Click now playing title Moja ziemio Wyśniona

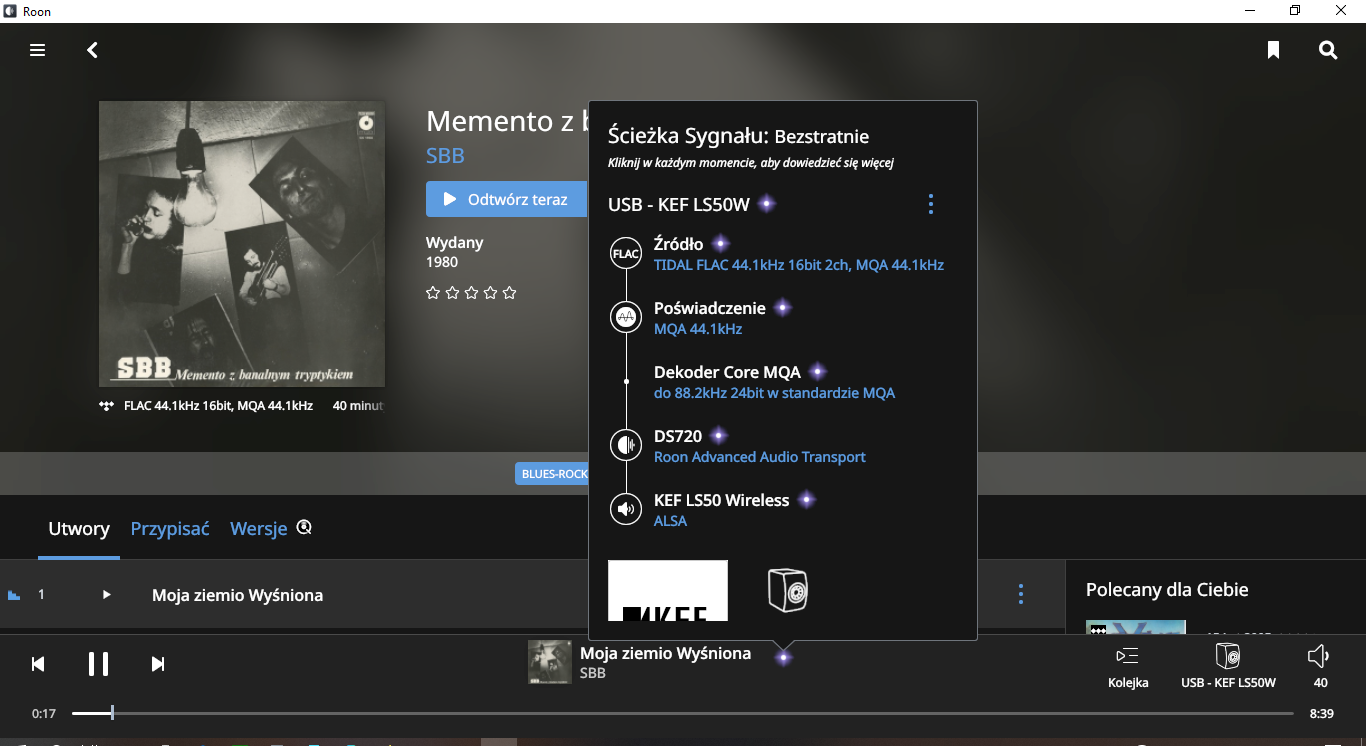665,653
